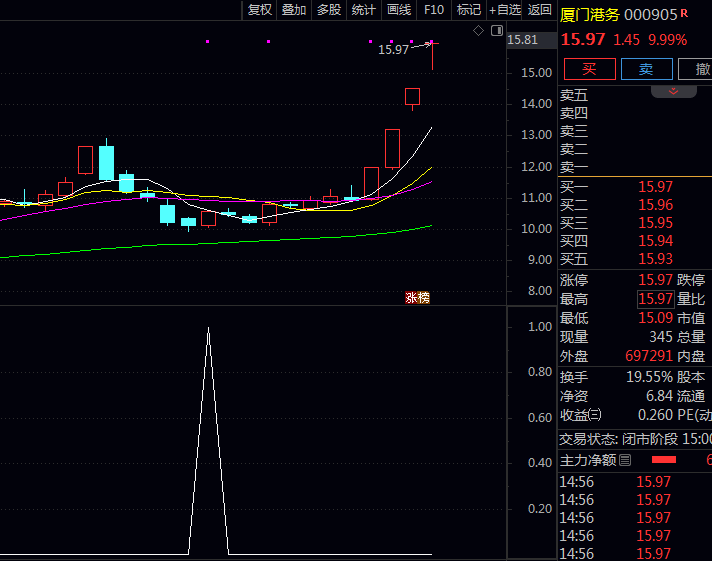Click the R margin-trading marker

click(684, 14)
